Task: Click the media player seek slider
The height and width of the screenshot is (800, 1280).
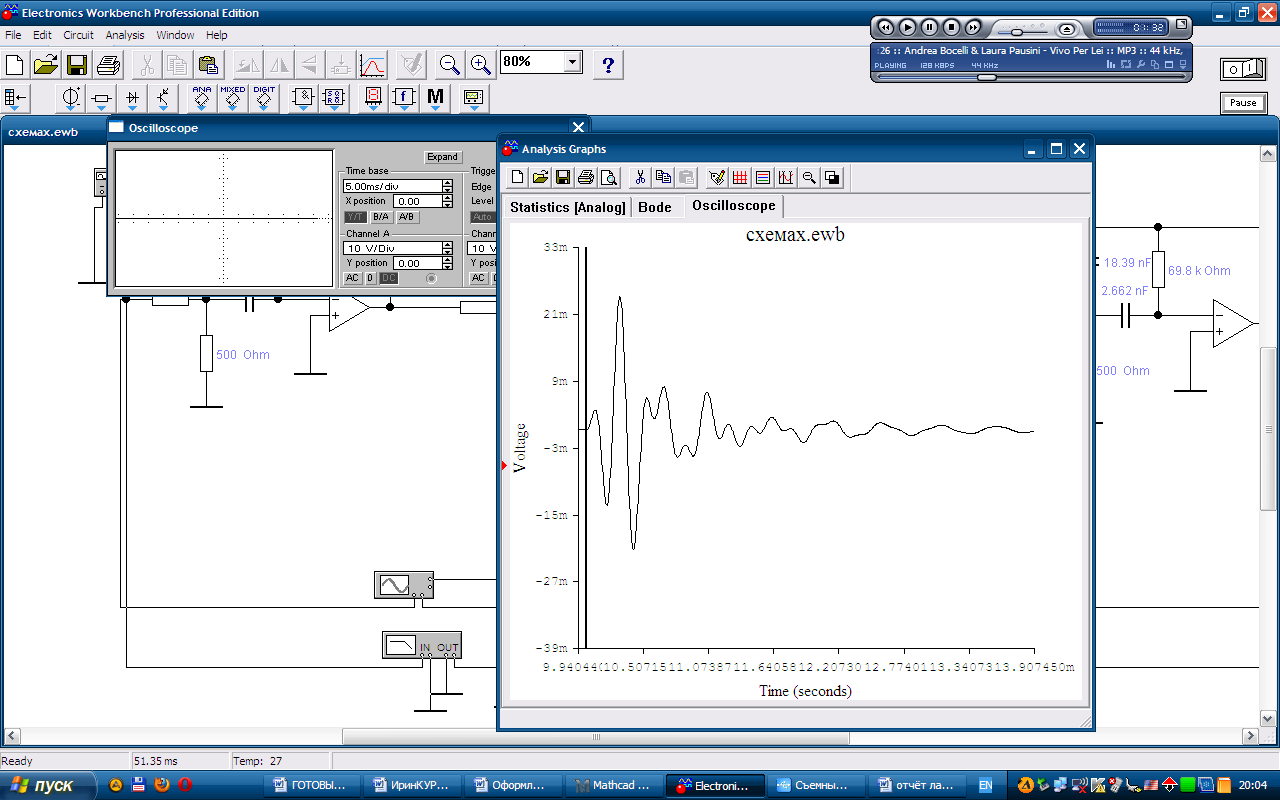Action: (x=986, y=77)
